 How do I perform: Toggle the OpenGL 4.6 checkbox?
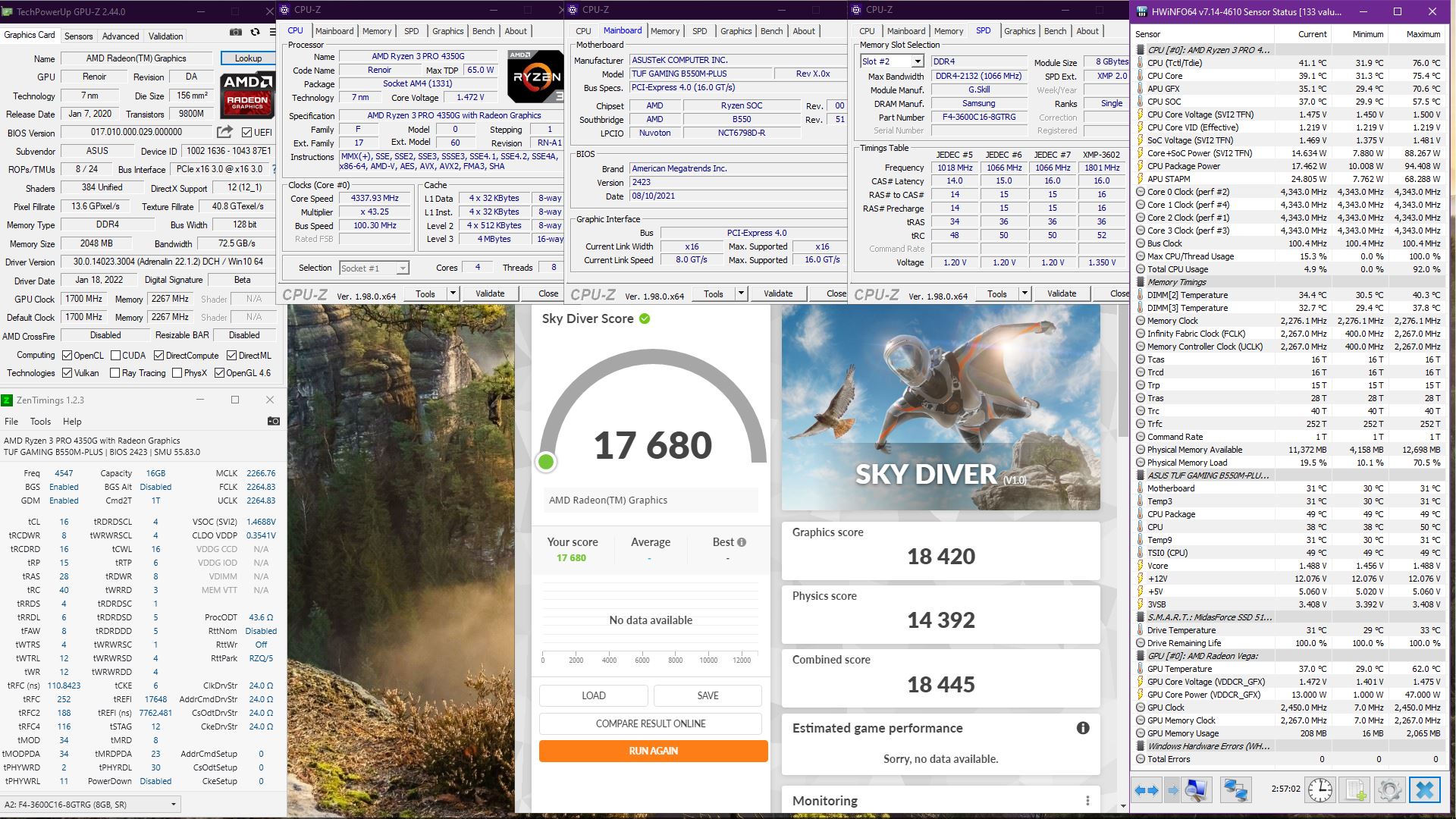(219, 372)
